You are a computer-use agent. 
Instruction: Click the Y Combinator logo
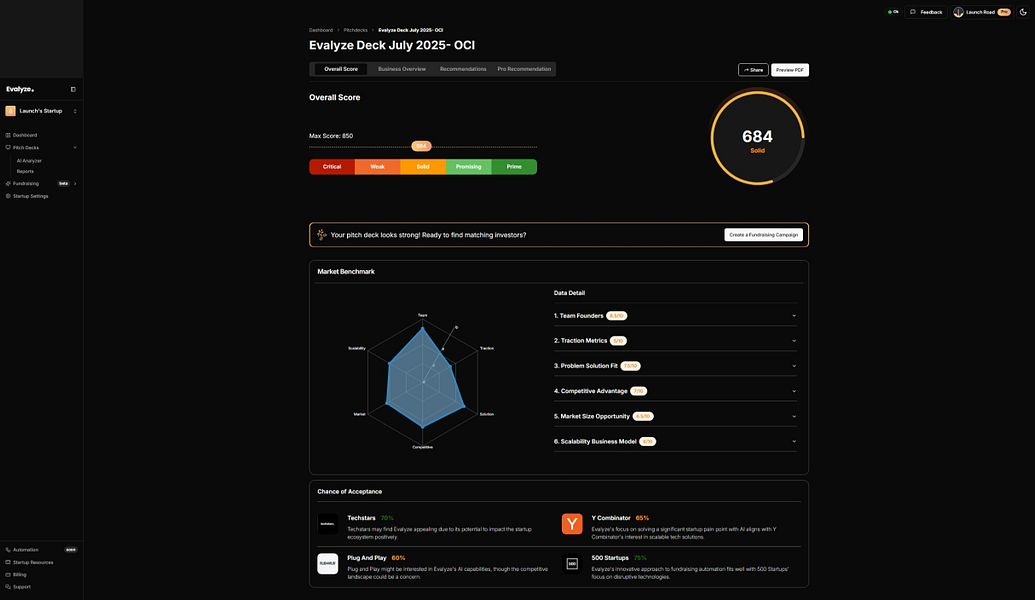tap(572, 524)
